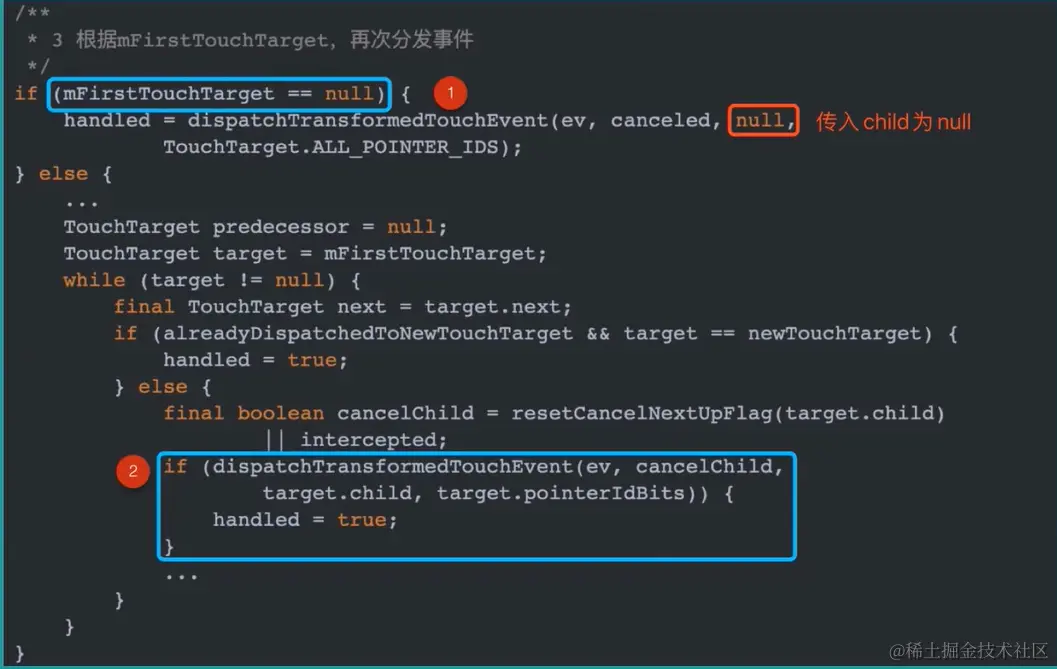Click 'handled = true;' below target.pointerIdBits line

[x=305, y=520]
